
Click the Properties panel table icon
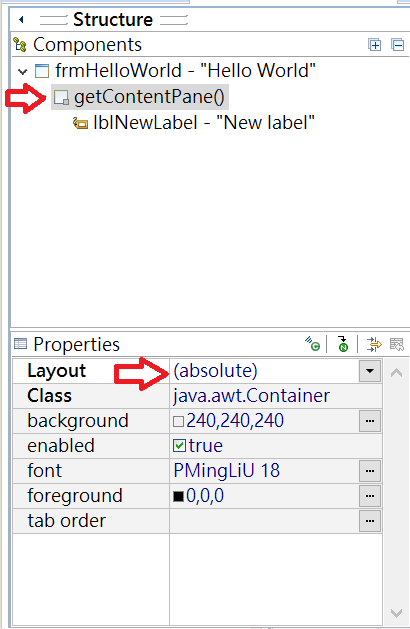pyautogui.click(x=20, y=344)
